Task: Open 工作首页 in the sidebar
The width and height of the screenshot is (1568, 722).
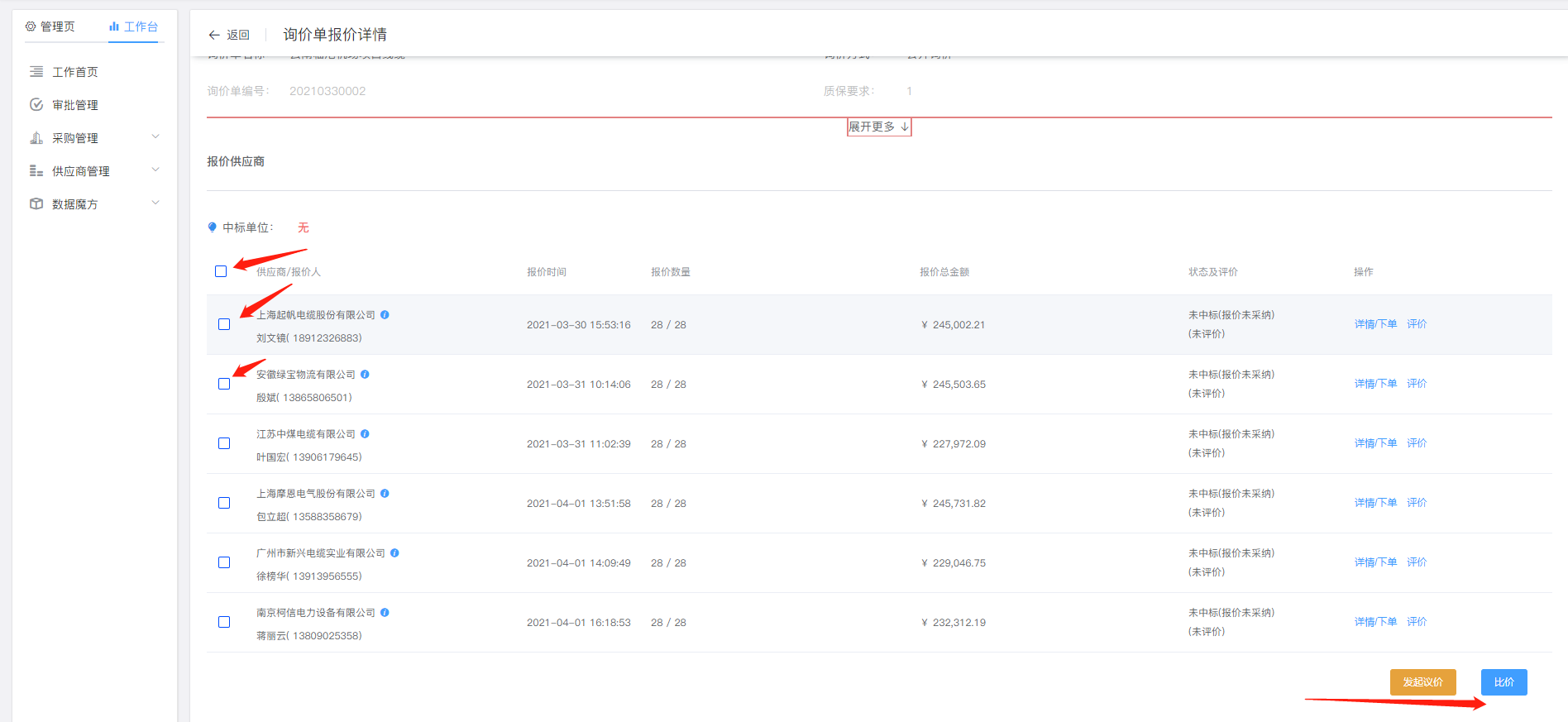Action: tap(74, 72)
